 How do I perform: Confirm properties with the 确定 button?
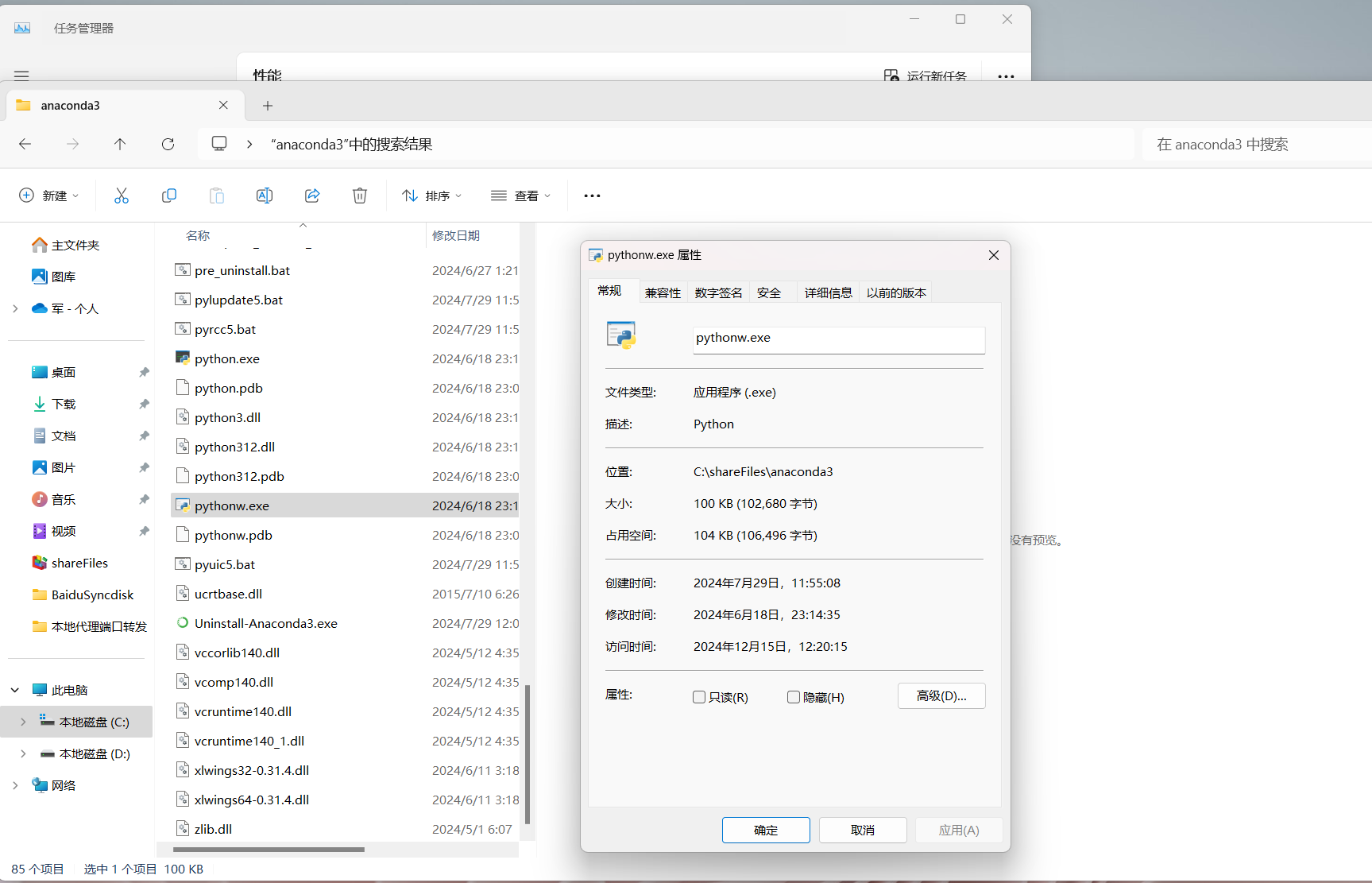765,830
